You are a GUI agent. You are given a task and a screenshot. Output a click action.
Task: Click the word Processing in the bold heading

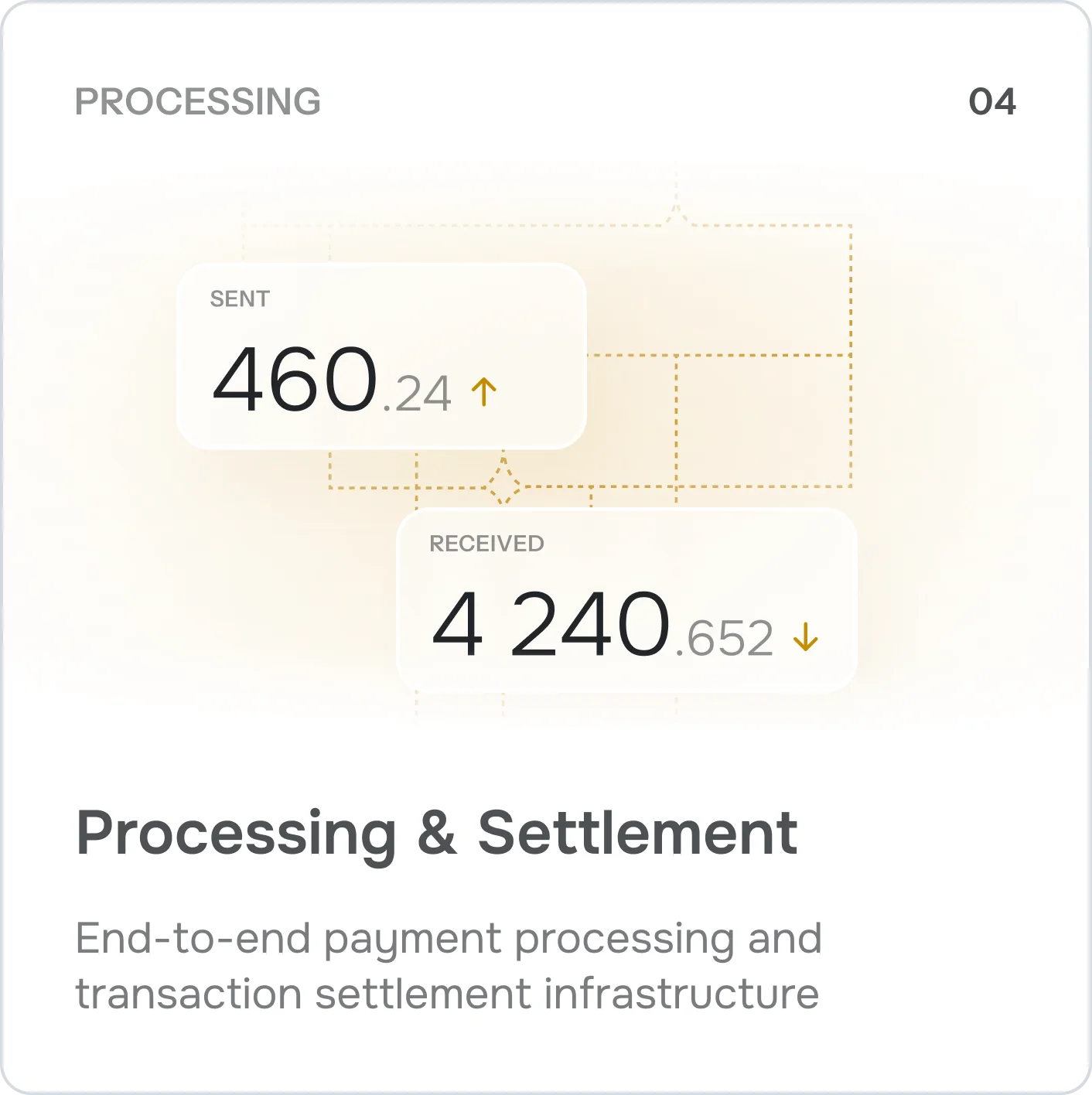coord(236,834)
